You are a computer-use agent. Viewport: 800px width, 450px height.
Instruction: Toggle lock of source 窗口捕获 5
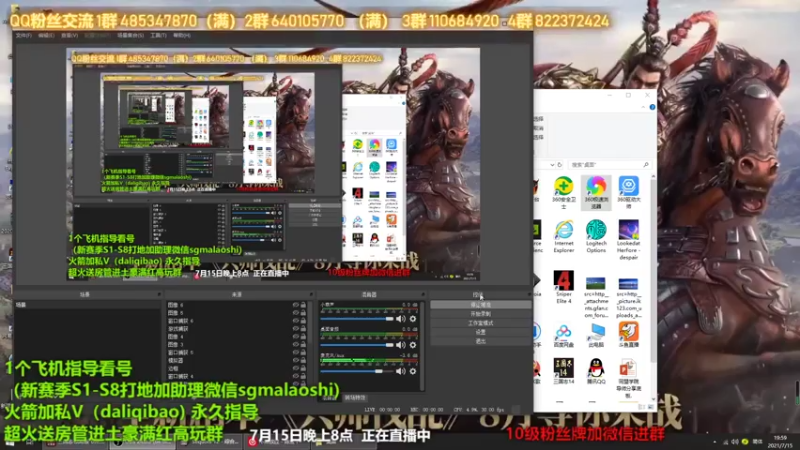point(303,353)
